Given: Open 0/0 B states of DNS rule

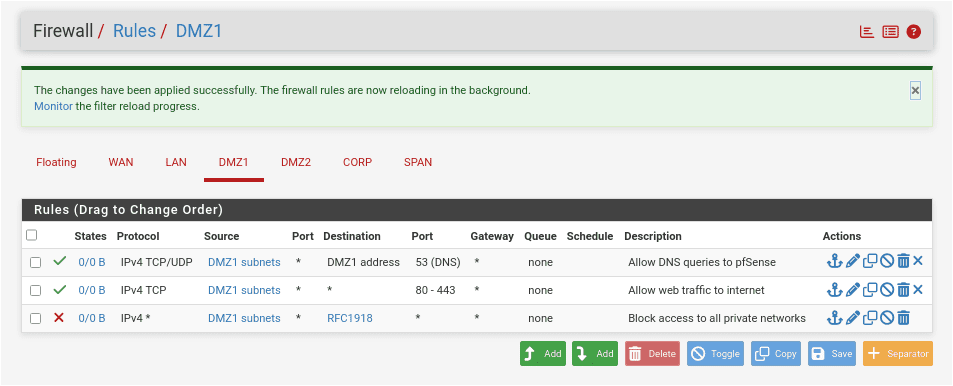Looking at the screenshot, I should 92,263.
